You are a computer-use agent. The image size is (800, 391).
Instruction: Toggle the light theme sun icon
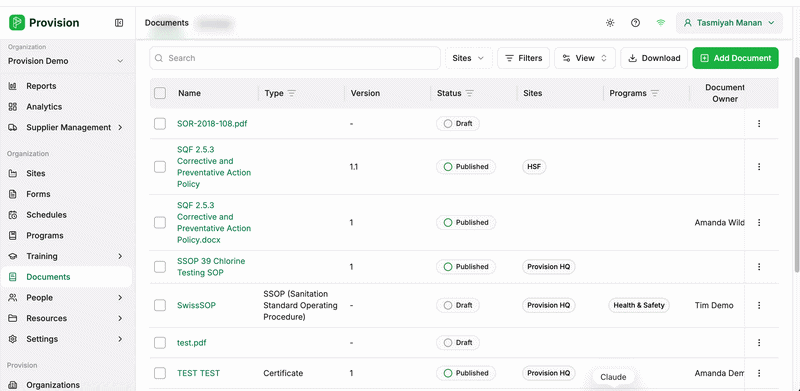(x=610, y=22)
